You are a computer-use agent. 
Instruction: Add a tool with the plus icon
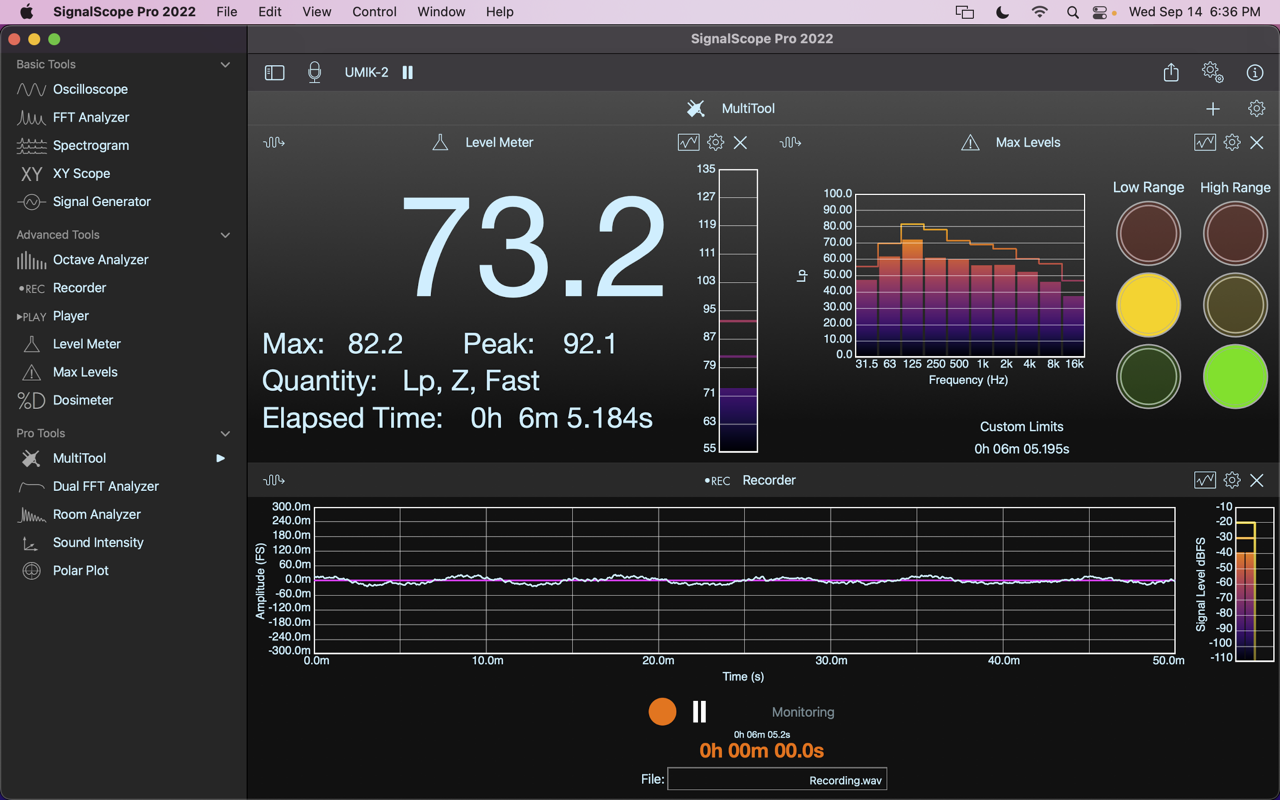tap(1213, 108)
